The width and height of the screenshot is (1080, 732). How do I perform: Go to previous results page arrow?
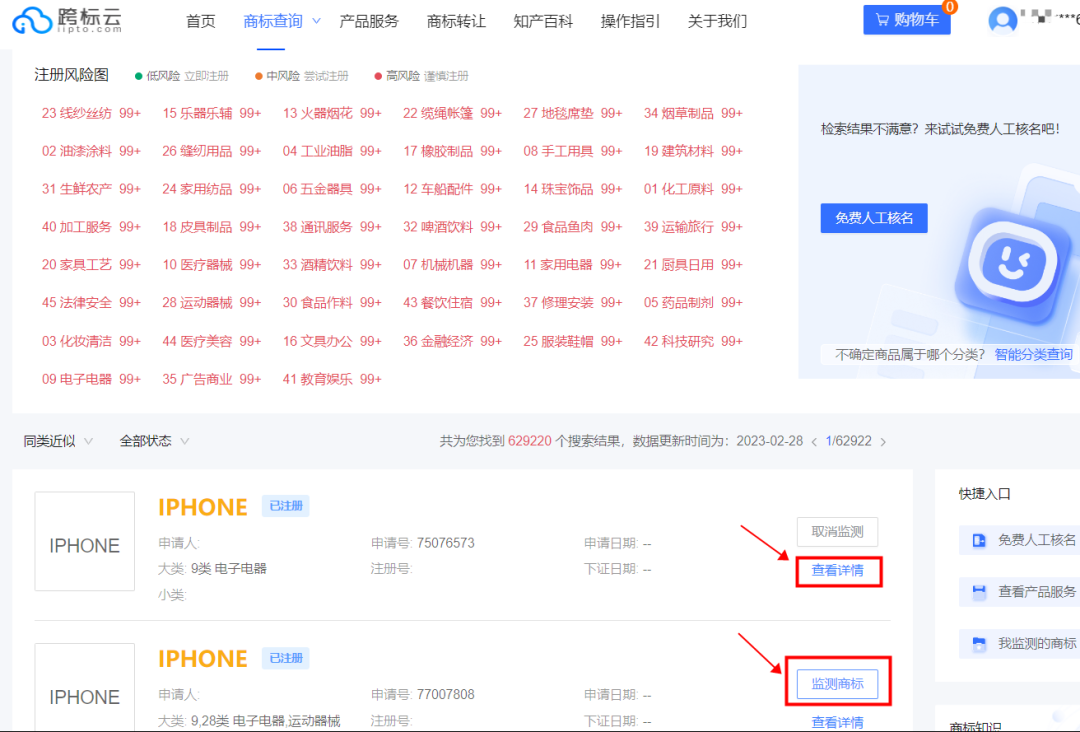(x=814, y=441)
